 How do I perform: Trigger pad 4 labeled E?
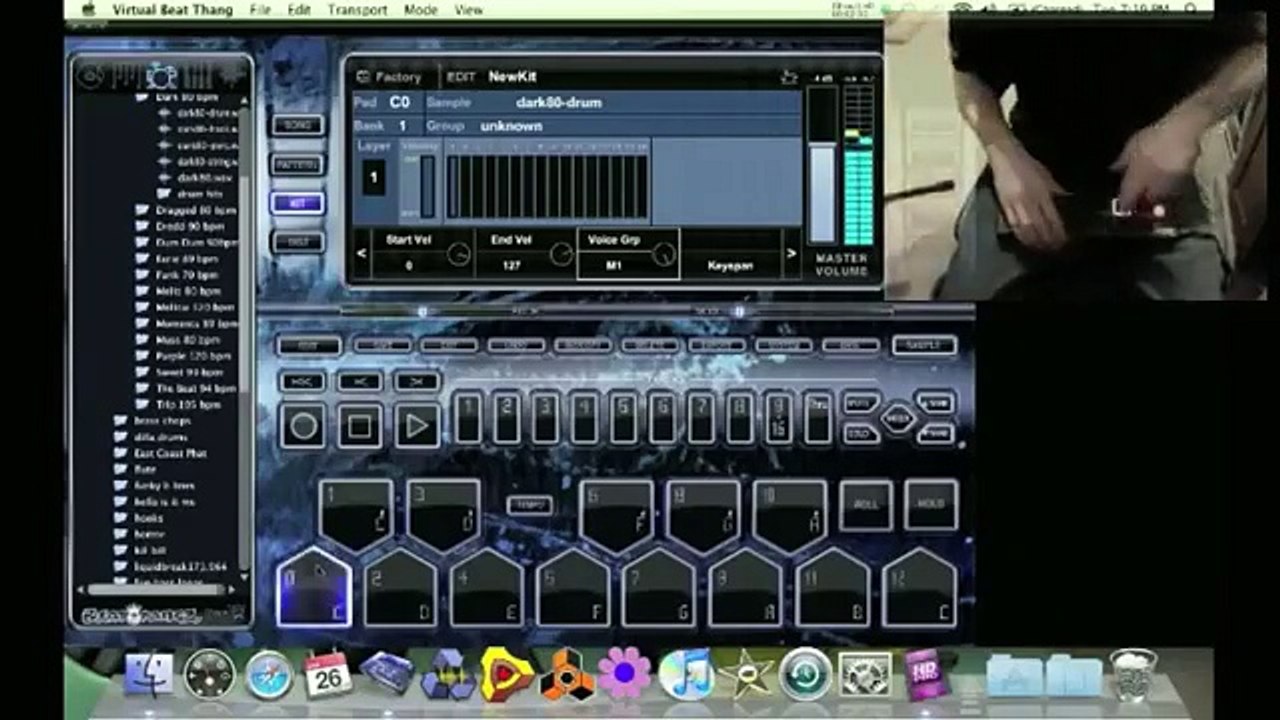[x=486, y=588]
